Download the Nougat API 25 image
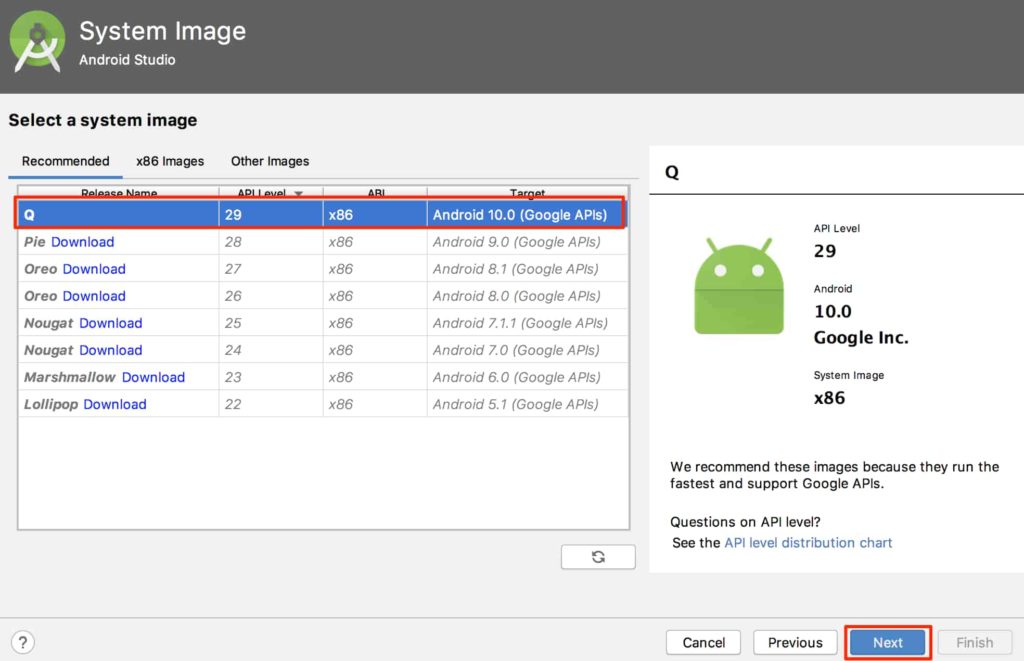This screenshot has height=661, width=1024. 110,323
